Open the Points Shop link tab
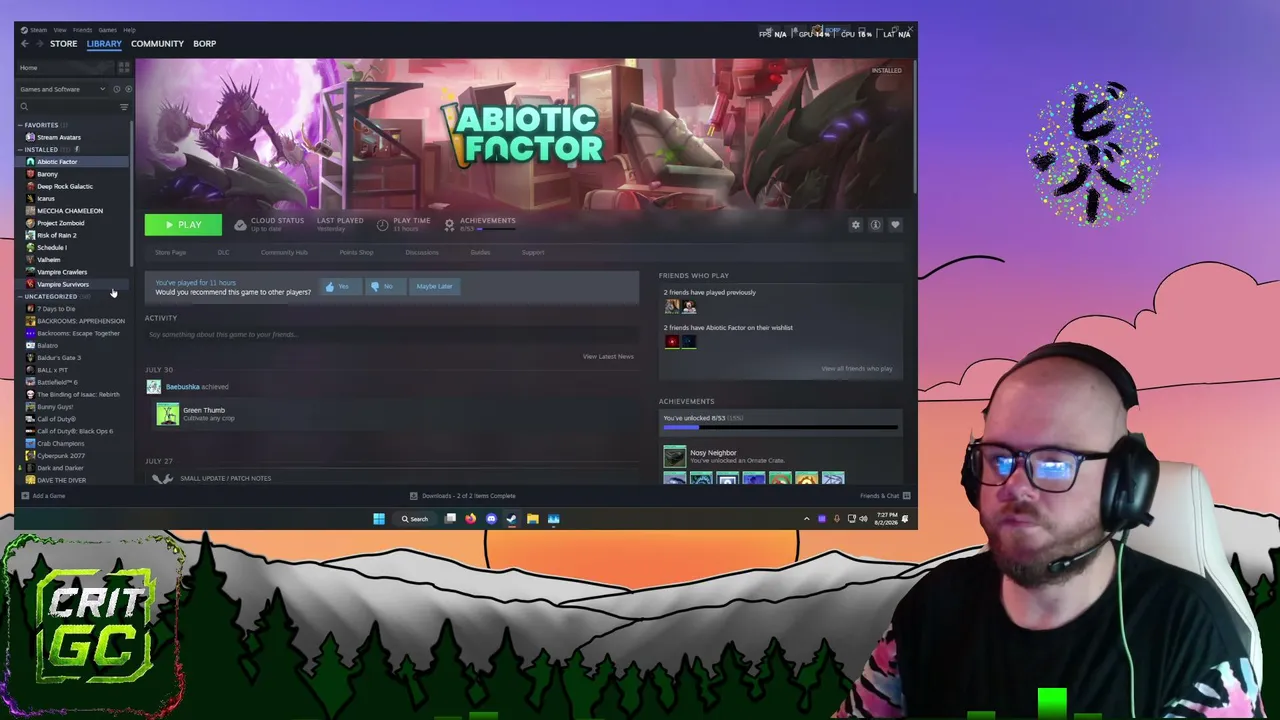Viewport: 1280px width, 720px height. [x=356, y=253]
